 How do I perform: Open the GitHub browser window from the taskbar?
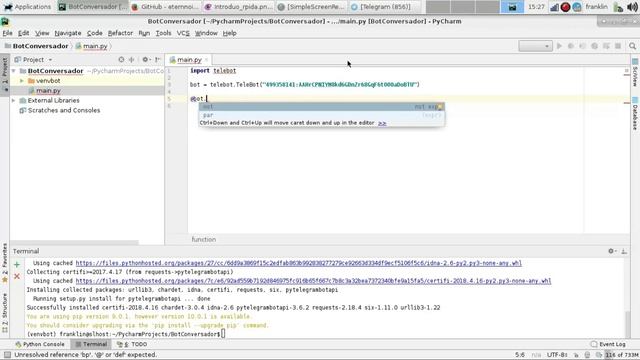[x=166, y=7]
